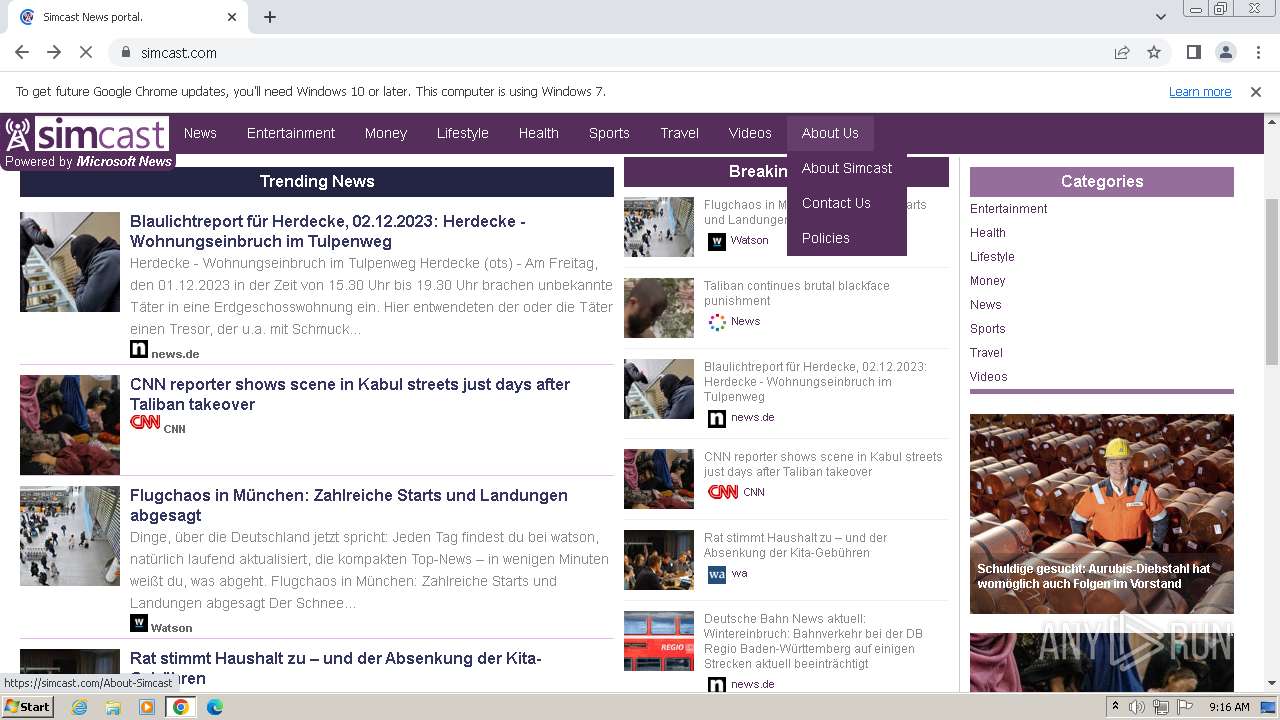Click the volume icon in system tray

(x=1137, y=707)
